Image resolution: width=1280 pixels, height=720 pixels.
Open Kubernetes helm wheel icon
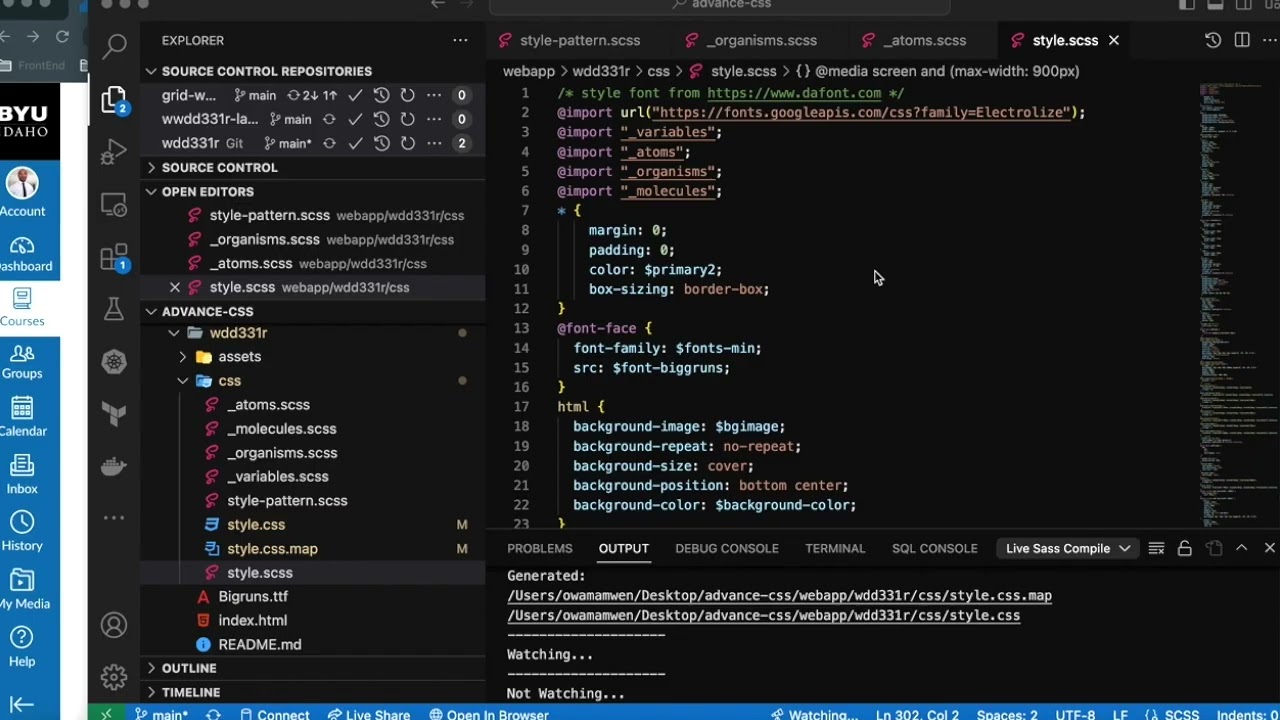[114, 362]
